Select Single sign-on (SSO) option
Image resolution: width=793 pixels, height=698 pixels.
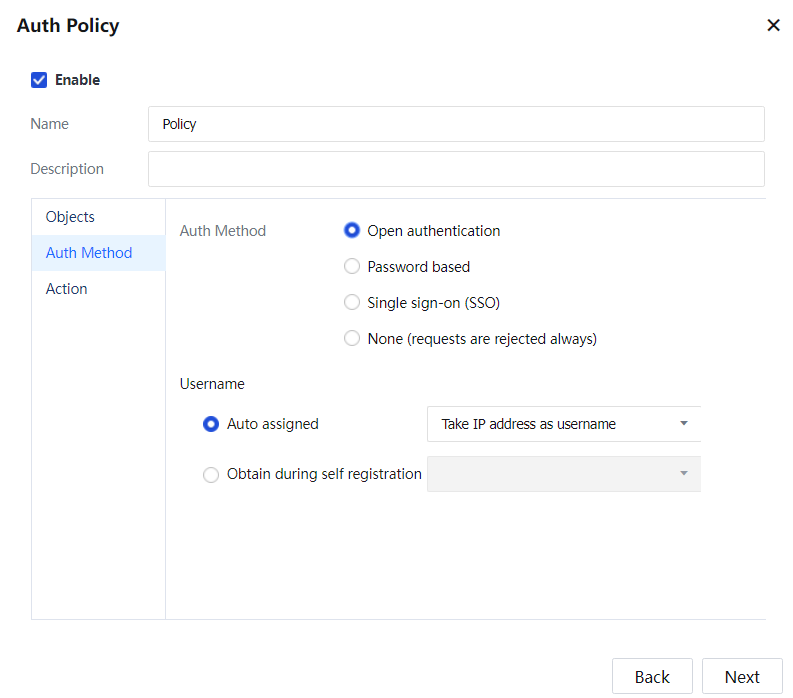tap(352, 303)
